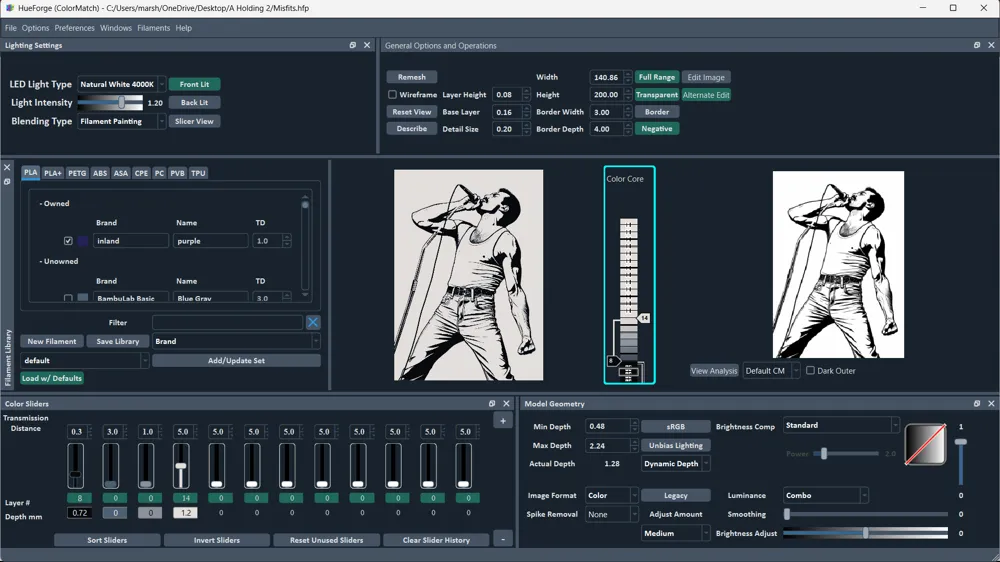
Task: Open the Options menu
Action: 35,28
